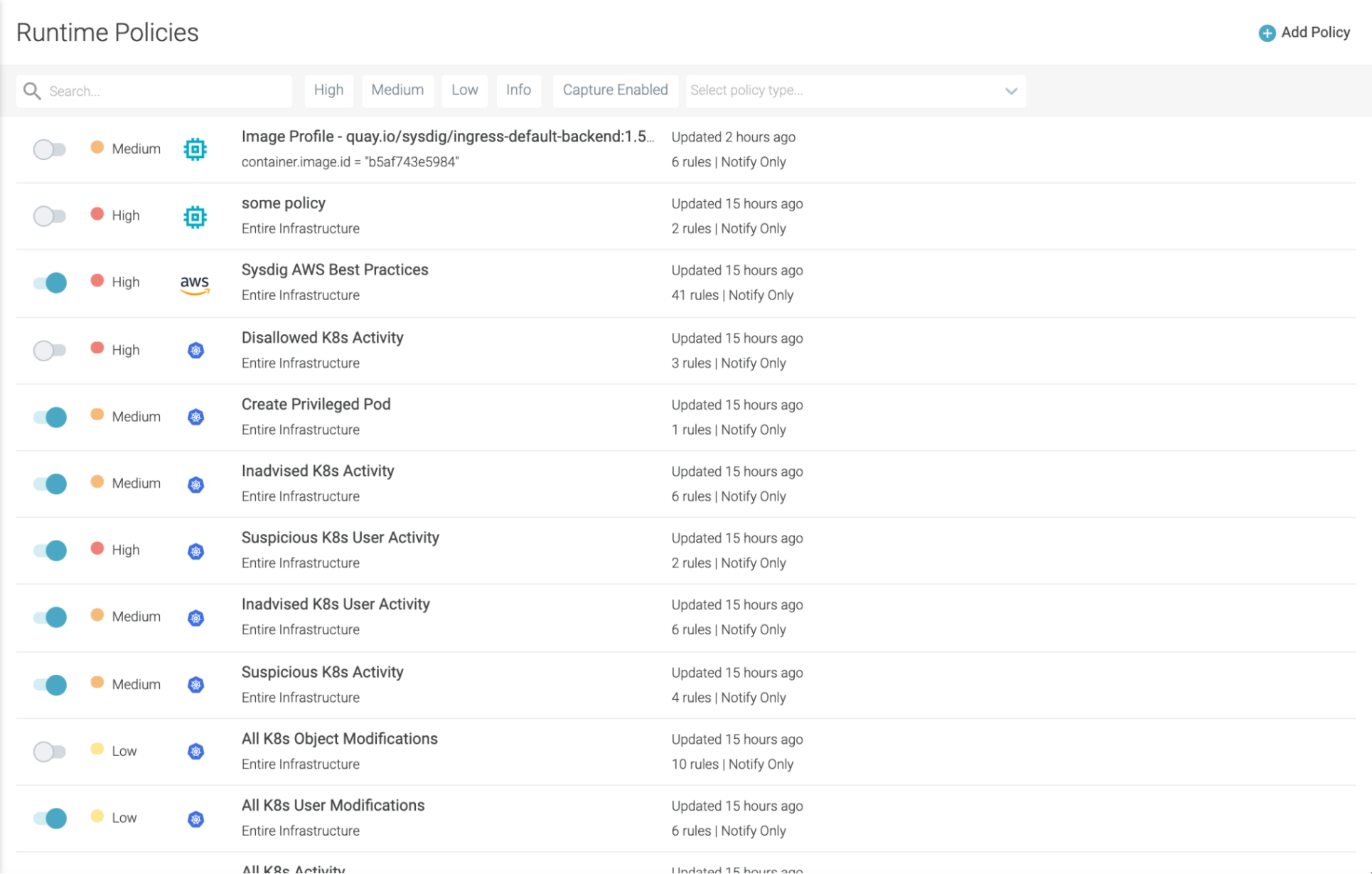The height and width of the screenshot is (874, 1372).
Task: Click the policy type dropdown chevron
Action: pos(1011,91)
